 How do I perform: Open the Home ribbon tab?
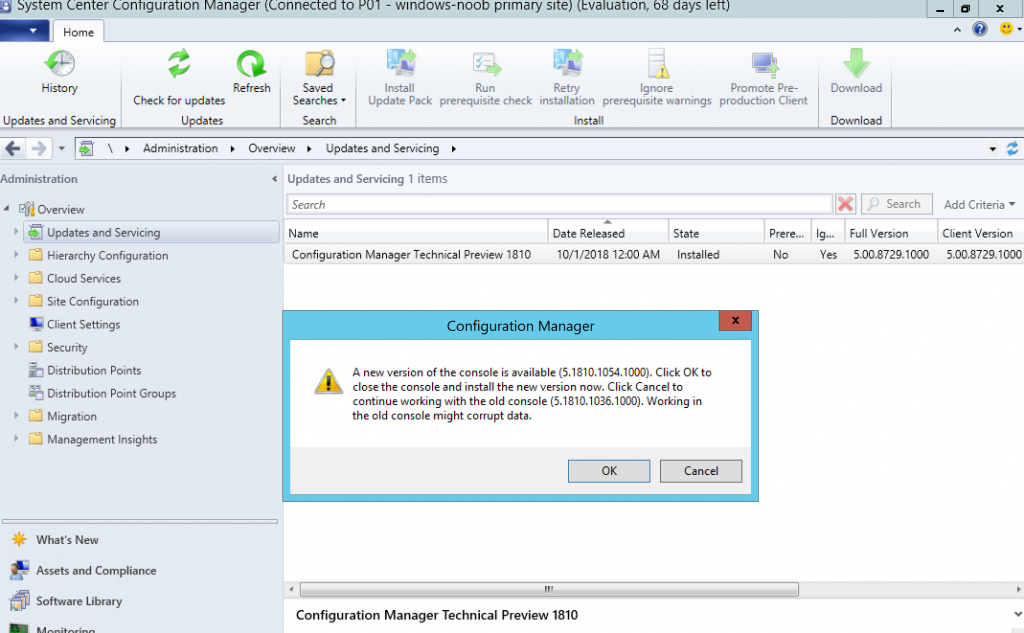(78, 32)
